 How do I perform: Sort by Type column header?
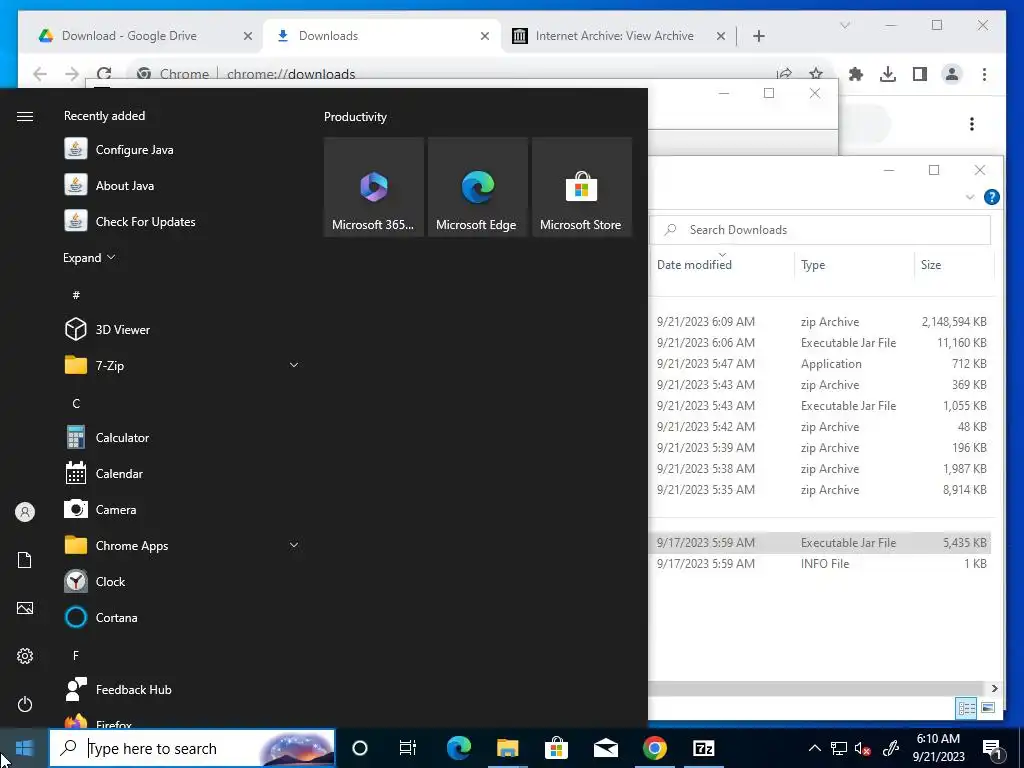pyautogui.click(x=854, y=264)
